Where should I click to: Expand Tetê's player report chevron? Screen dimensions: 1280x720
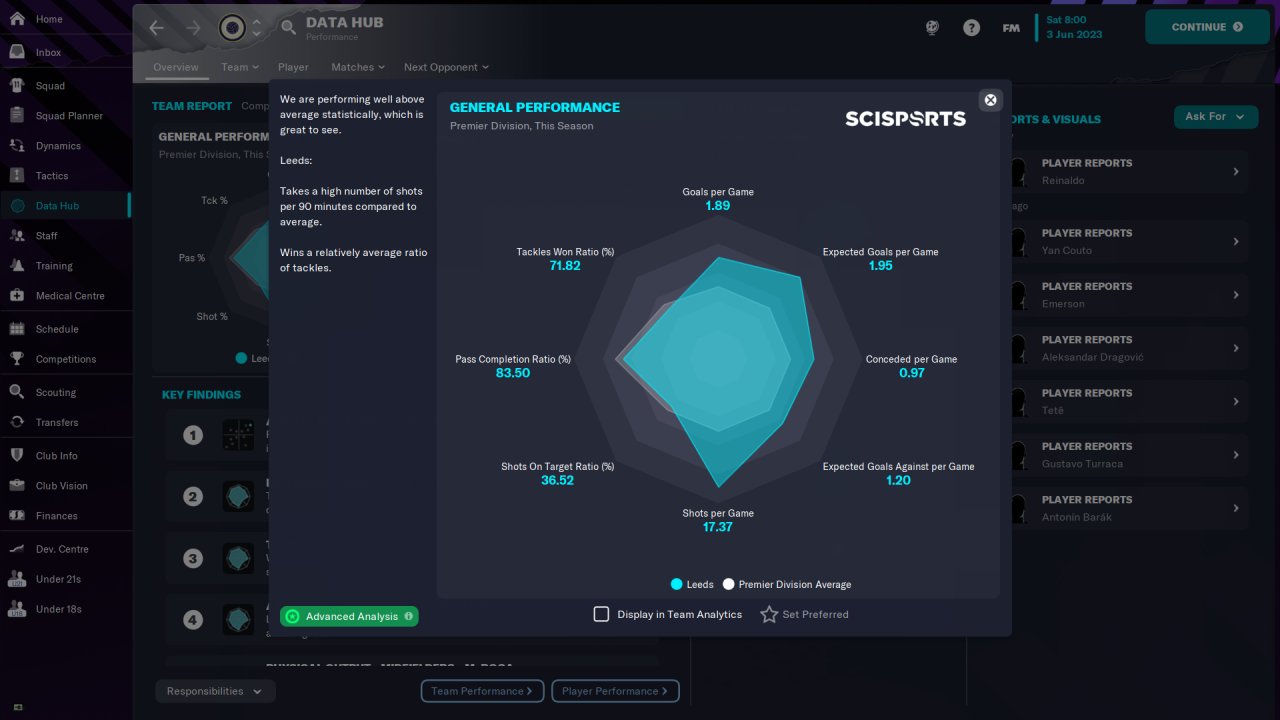1236,402
